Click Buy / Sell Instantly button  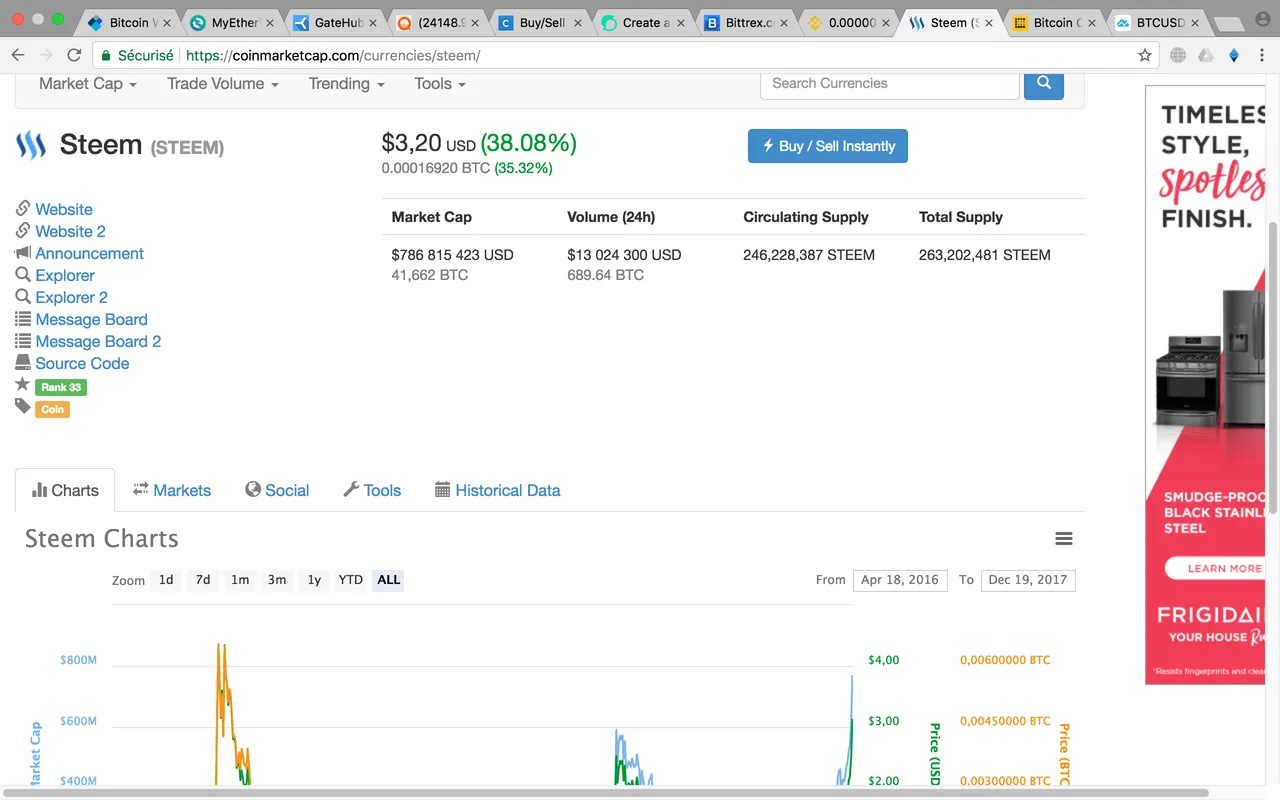point(828,146)
